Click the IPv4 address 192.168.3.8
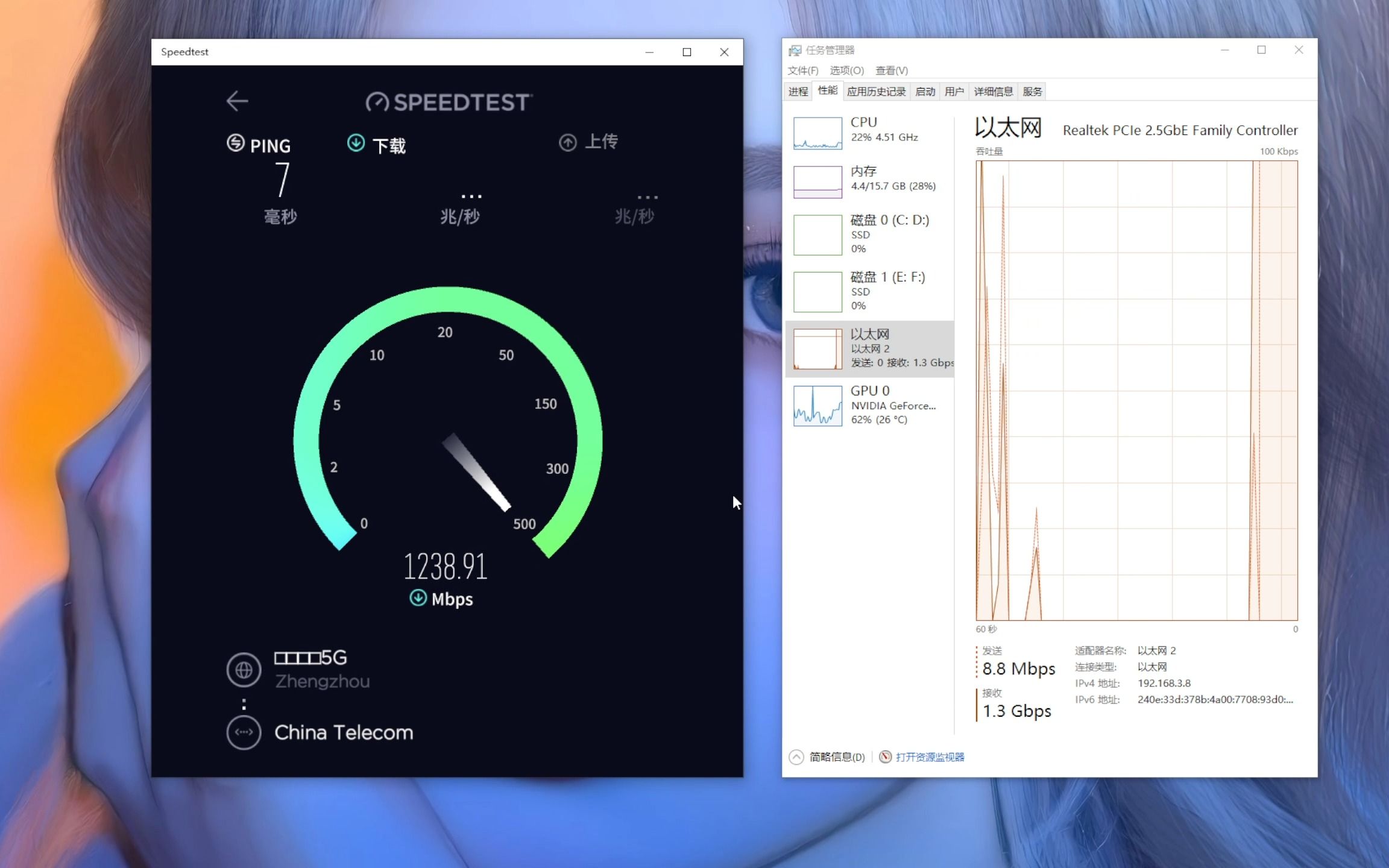1389x868 pixels. (1164, 684)
